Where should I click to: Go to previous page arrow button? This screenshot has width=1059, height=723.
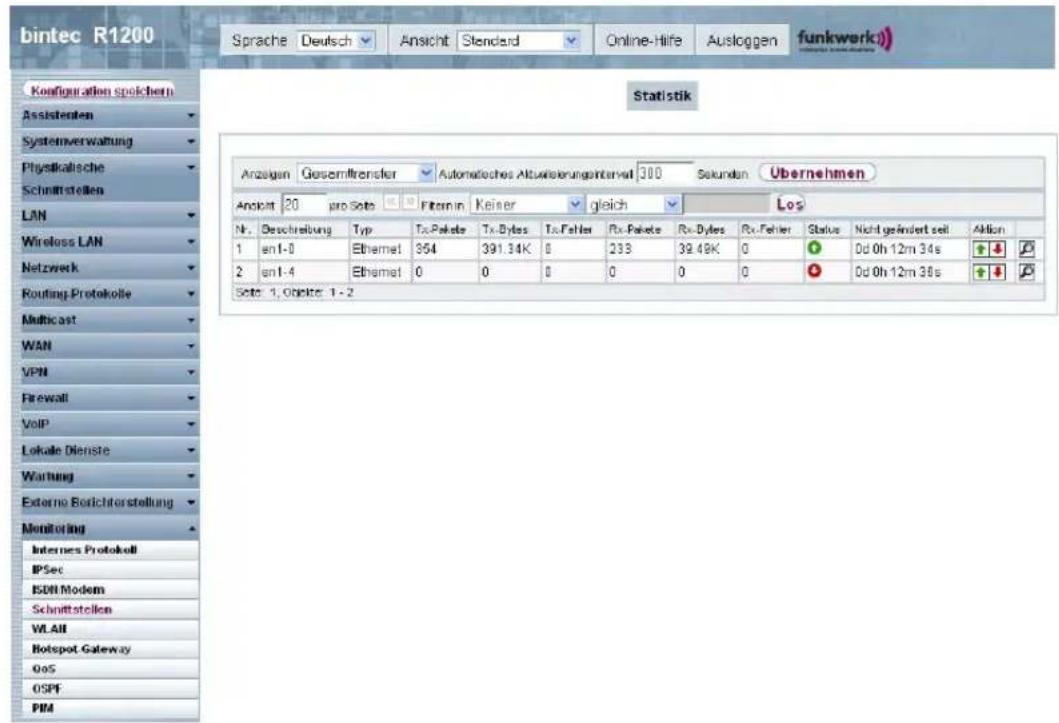391,202
